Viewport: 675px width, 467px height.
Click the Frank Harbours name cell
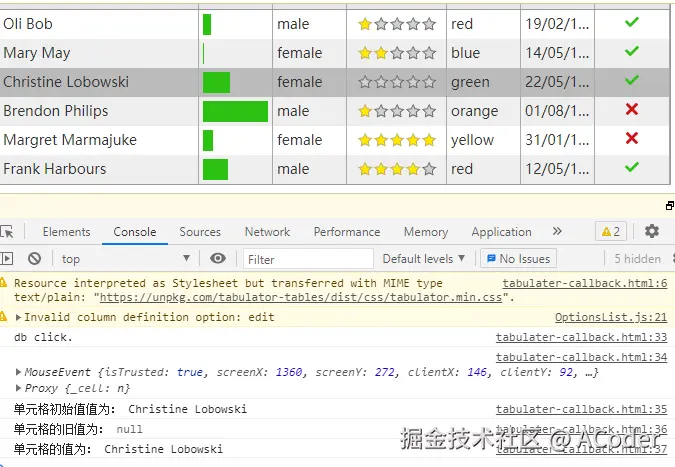[x=99, y=169]
